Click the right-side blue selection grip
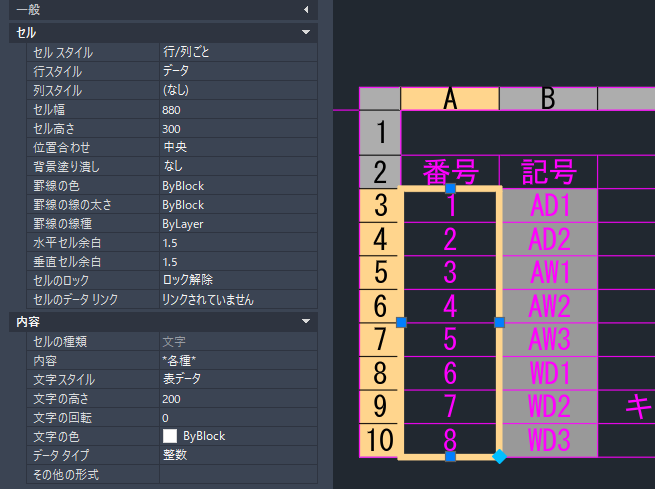Screen dimensions: 655x489 tap(499, 322)
